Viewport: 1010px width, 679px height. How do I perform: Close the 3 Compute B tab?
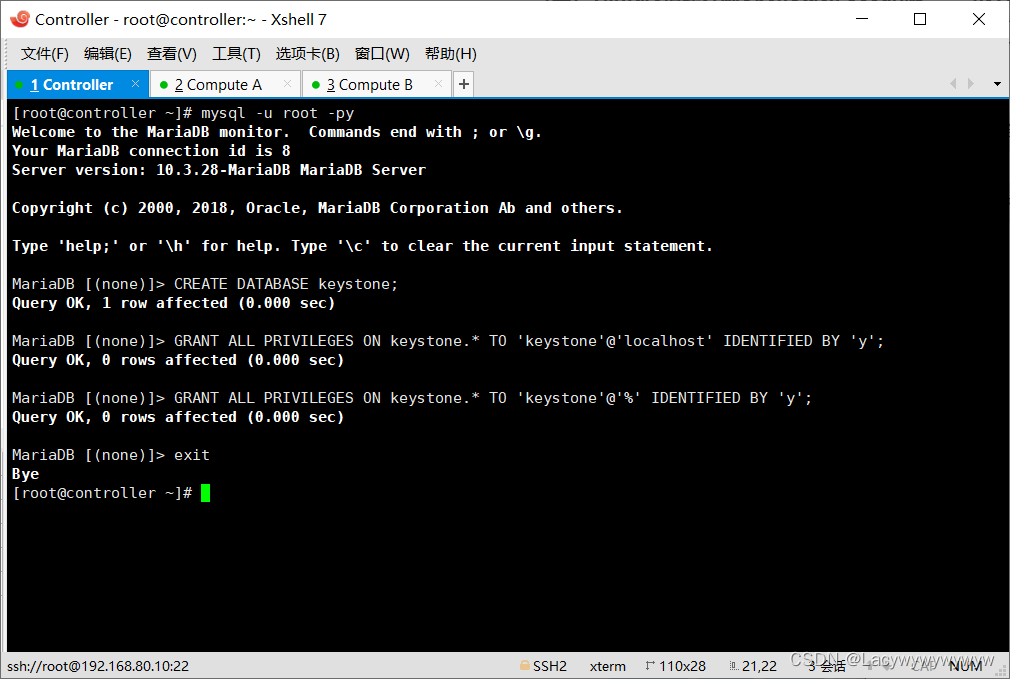437,84
